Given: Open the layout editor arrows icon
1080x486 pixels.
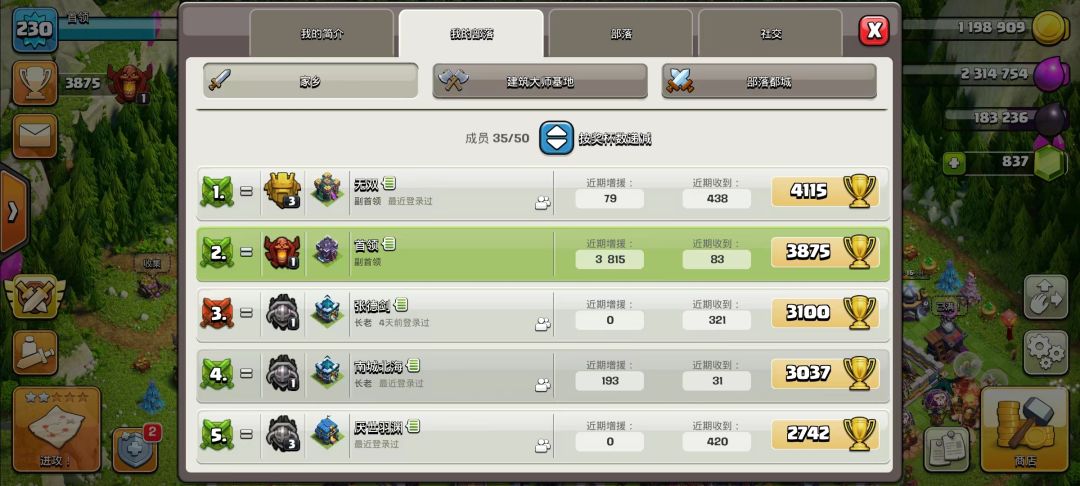Looking at the screenshot, I should (x=1045, y=296).
